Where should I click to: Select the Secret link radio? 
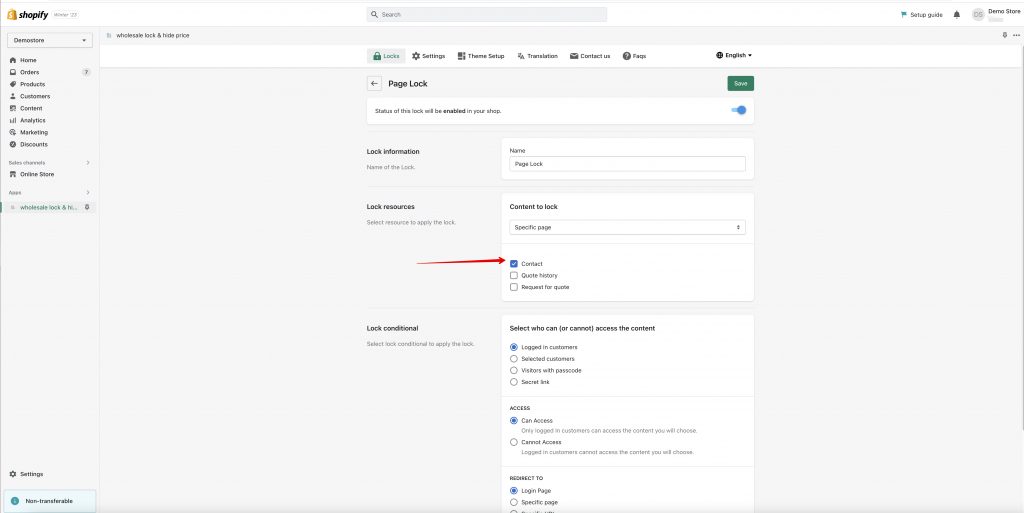pyautogui.click(x=514, y=382)
